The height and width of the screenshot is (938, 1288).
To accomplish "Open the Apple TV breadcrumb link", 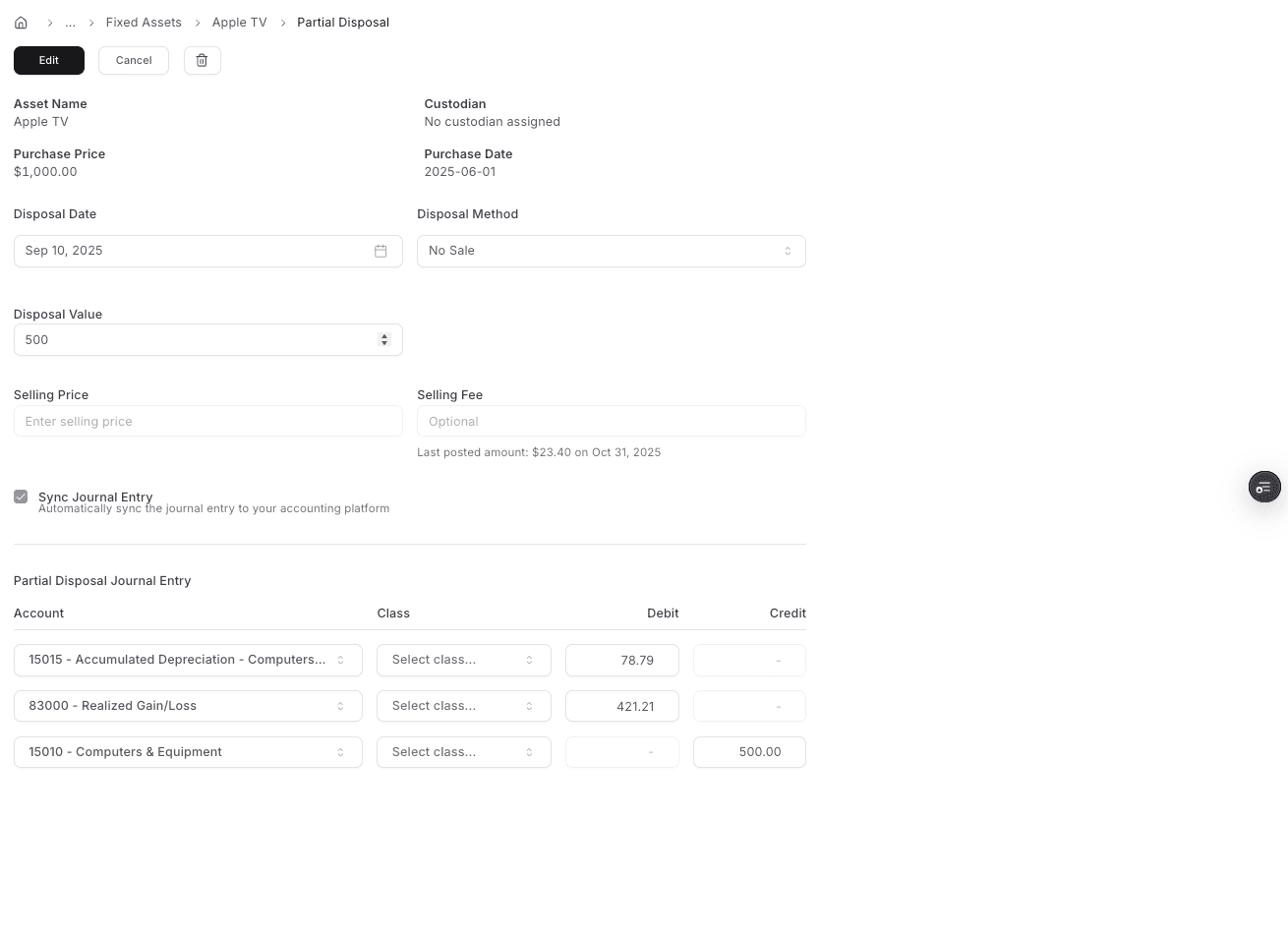I will tap(239, 22).
